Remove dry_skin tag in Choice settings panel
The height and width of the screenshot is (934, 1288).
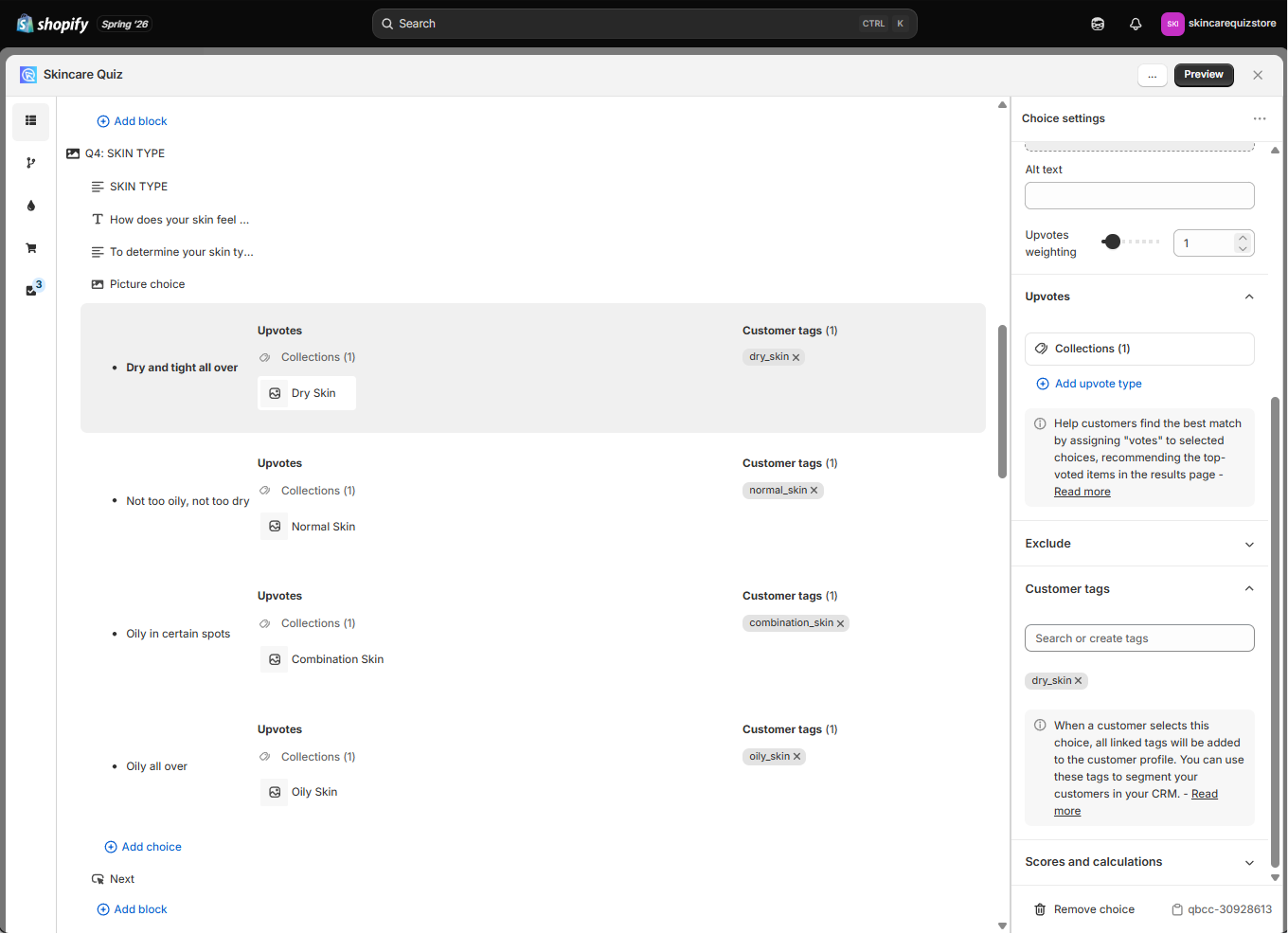click(1078, 681)
